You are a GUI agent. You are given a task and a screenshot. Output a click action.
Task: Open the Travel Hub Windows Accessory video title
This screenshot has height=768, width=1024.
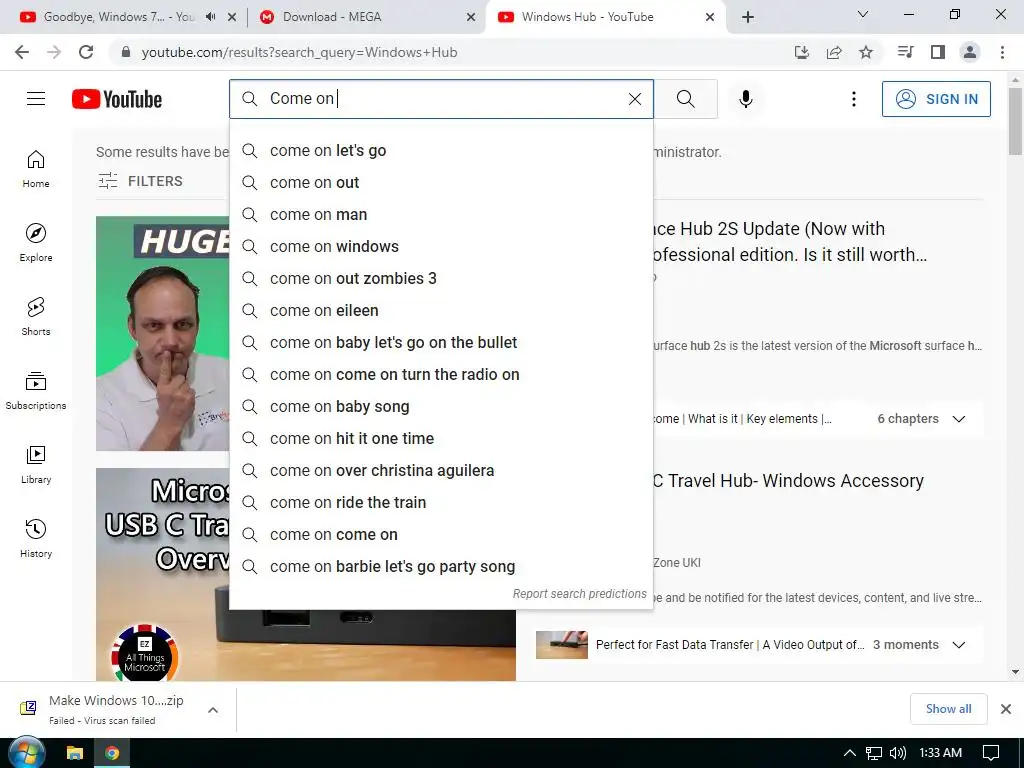pyautogui.click(x=788, y=481)
